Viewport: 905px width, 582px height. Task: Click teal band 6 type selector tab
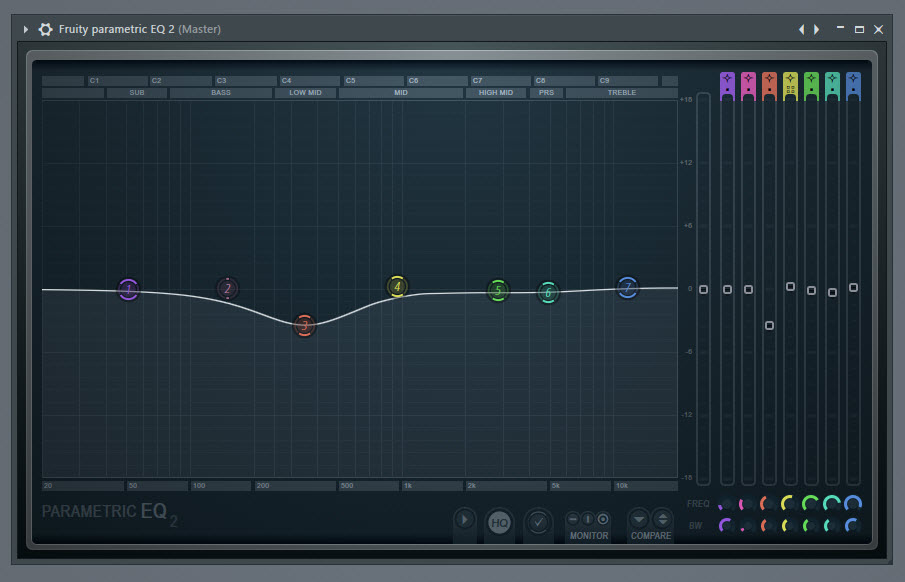point(832,86)
